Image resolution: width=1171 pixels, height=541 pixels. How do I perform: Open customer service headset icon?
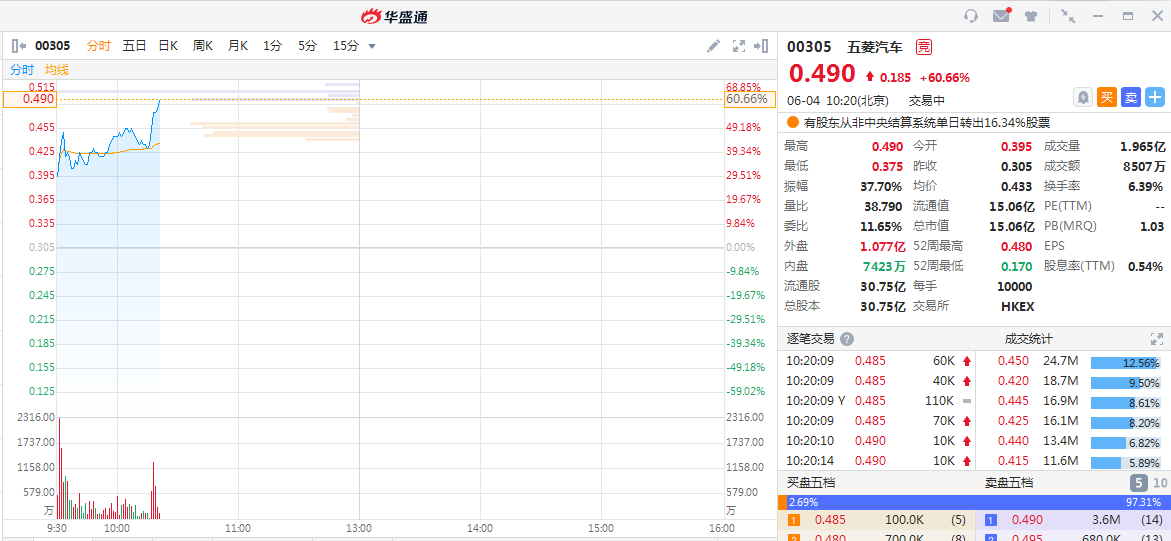pyautogui.click(x=971, y=16)
